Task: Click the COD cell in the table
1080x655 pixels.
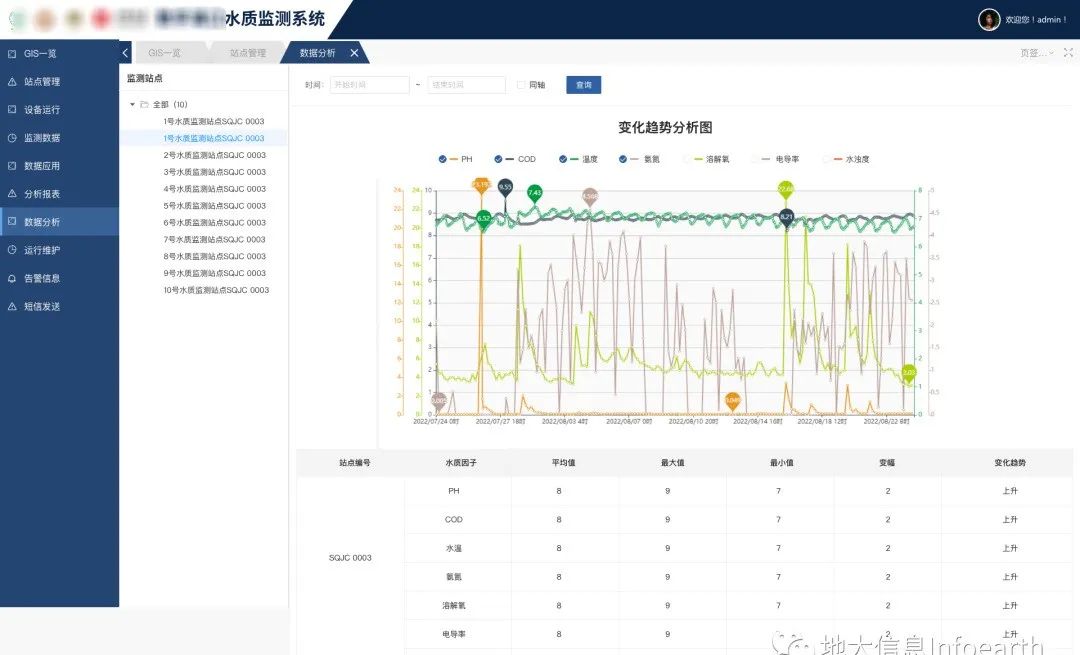Action: (x=453, y=520)
